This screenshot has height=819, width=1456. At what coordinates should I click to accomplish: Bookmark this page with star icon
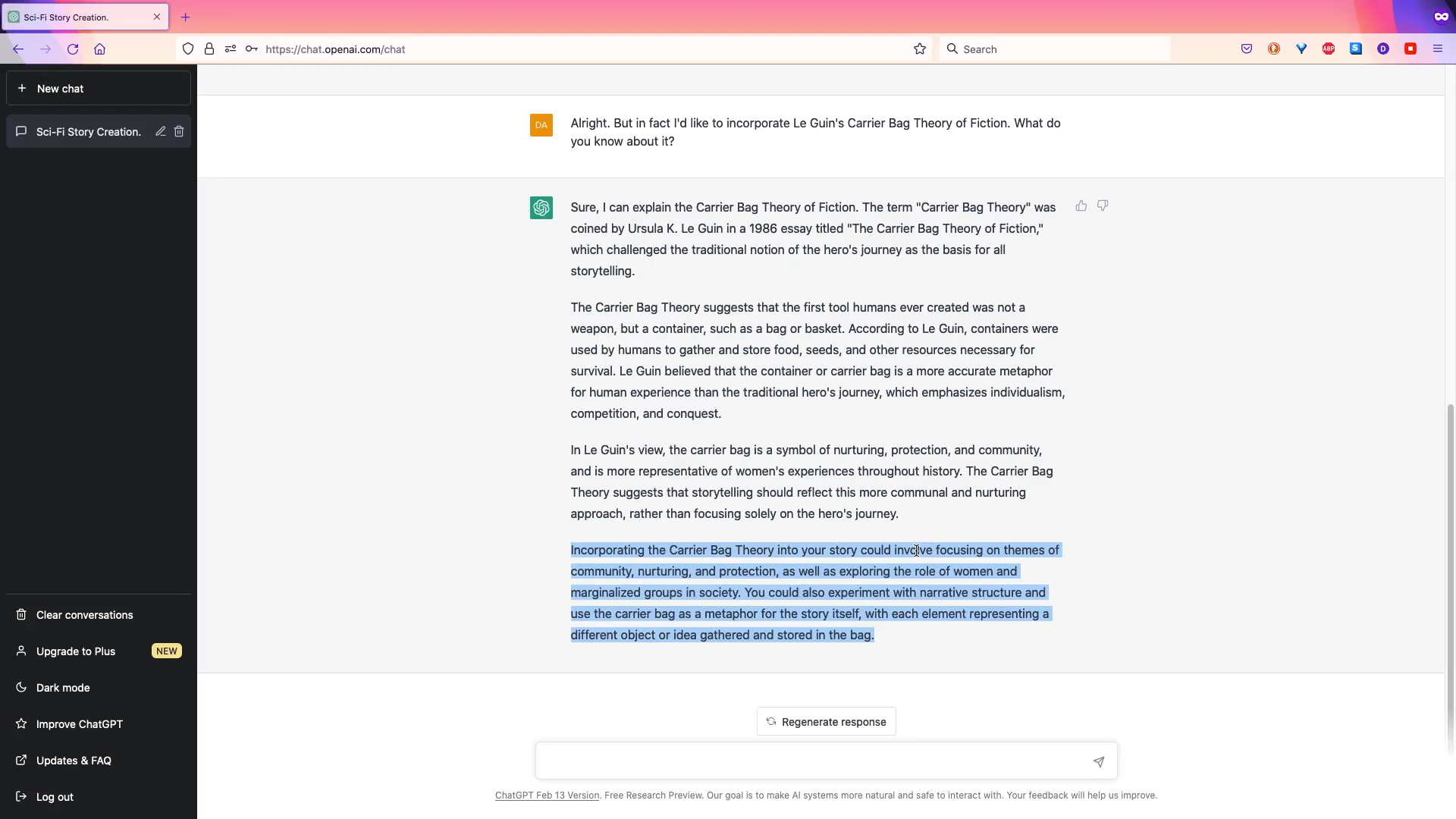coord(920,49)
